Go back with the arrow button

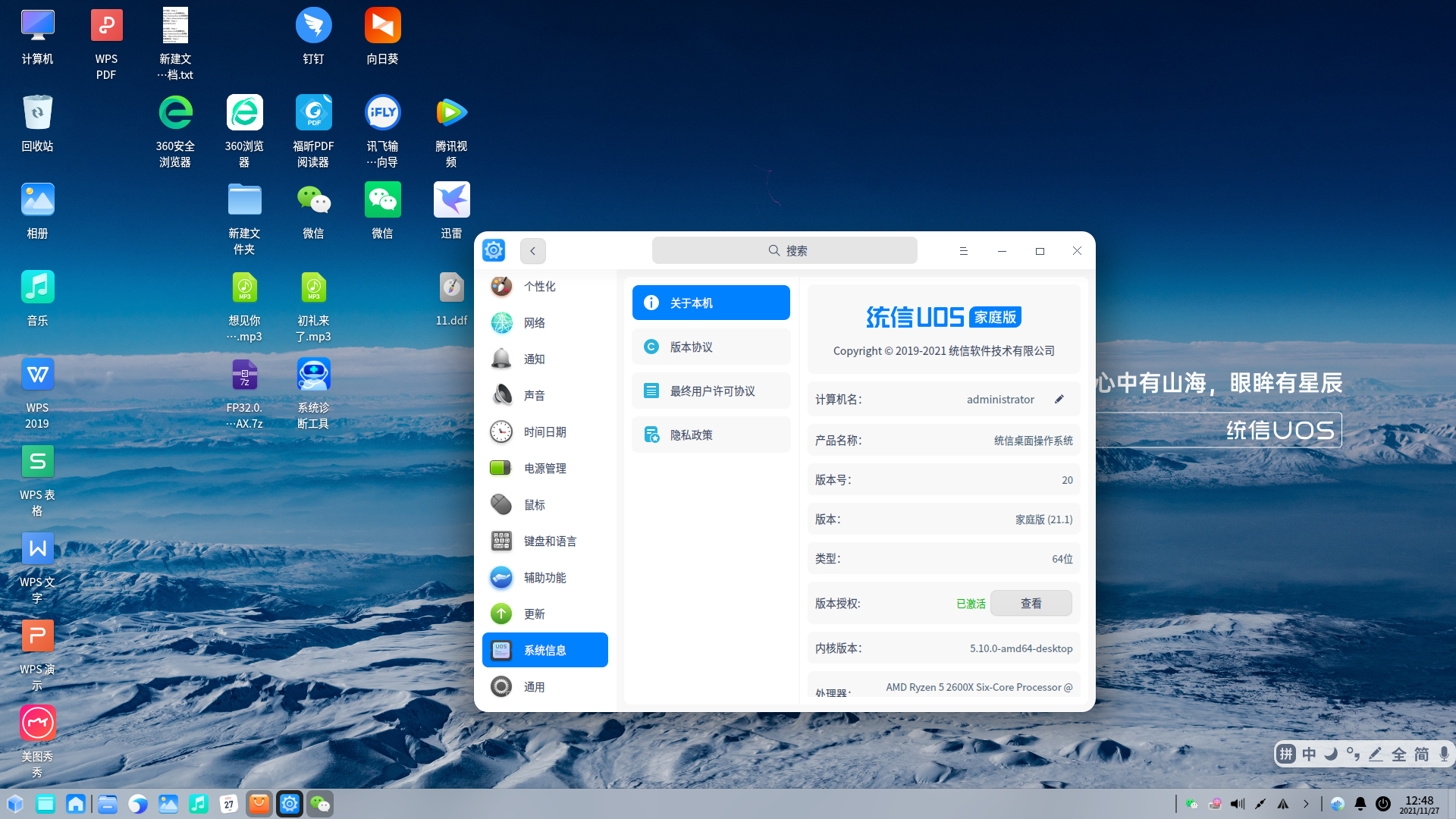tap(532, 251)
